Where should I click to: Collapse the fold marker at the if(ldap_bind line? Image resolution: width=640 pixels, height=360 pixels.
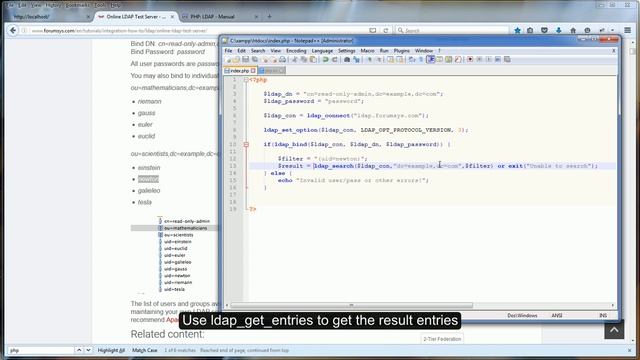[246, 144]
